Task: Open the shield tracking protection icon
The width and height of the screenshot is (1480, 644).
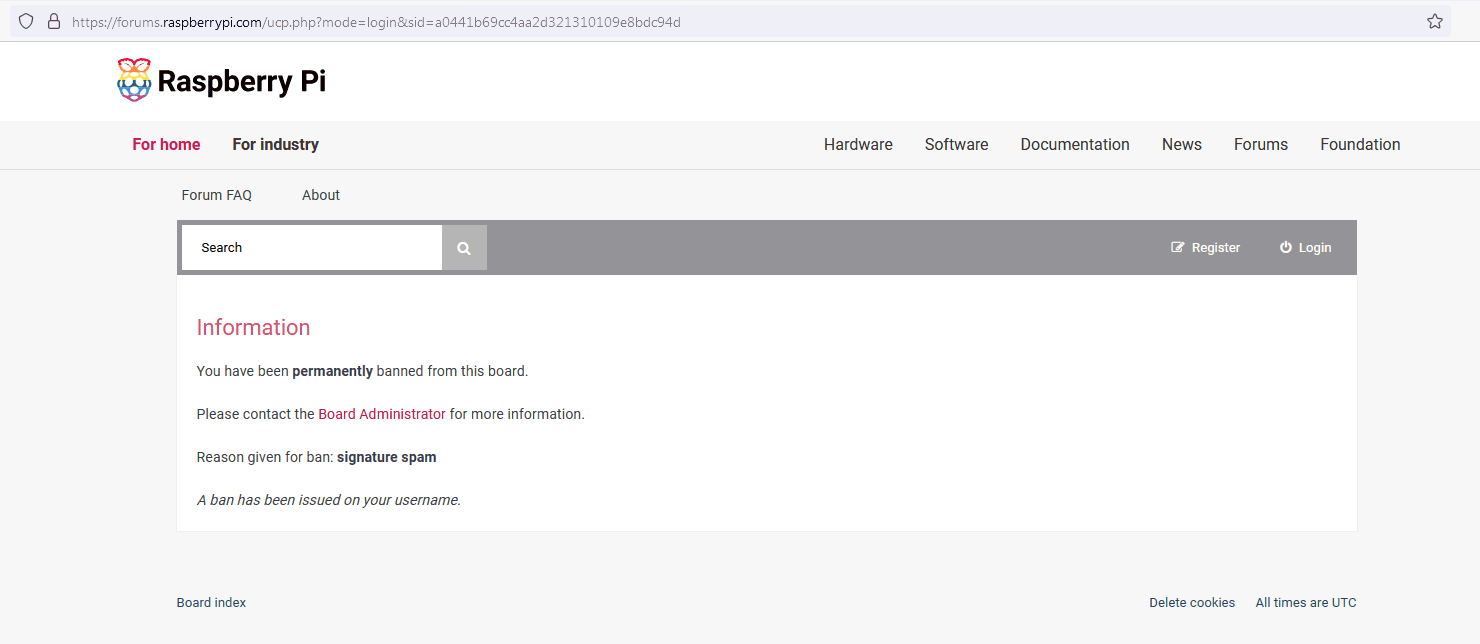Action: click(x=27, y=21)
